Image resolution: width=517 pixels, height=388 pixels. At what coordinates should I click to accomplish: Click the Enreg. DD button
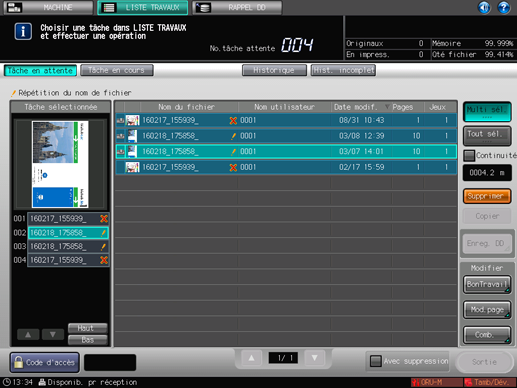[x=487, y=243]
